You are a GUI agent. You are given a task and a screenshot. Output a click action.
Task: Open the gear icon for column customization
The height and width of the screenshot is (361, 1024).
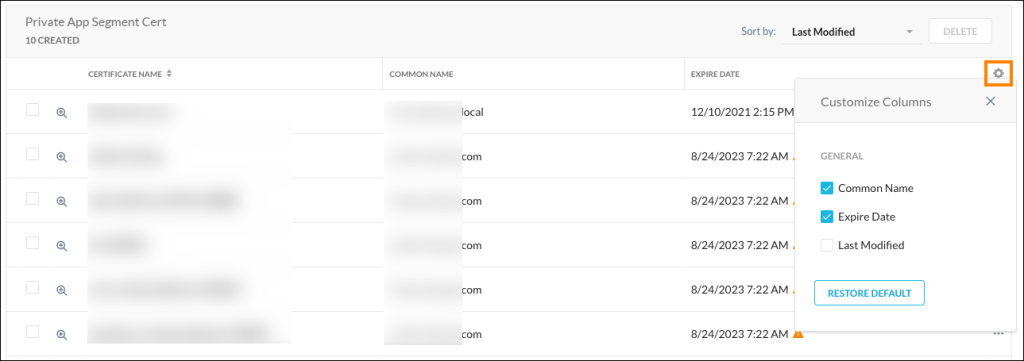pyautogui.click(x=998, y=74)
